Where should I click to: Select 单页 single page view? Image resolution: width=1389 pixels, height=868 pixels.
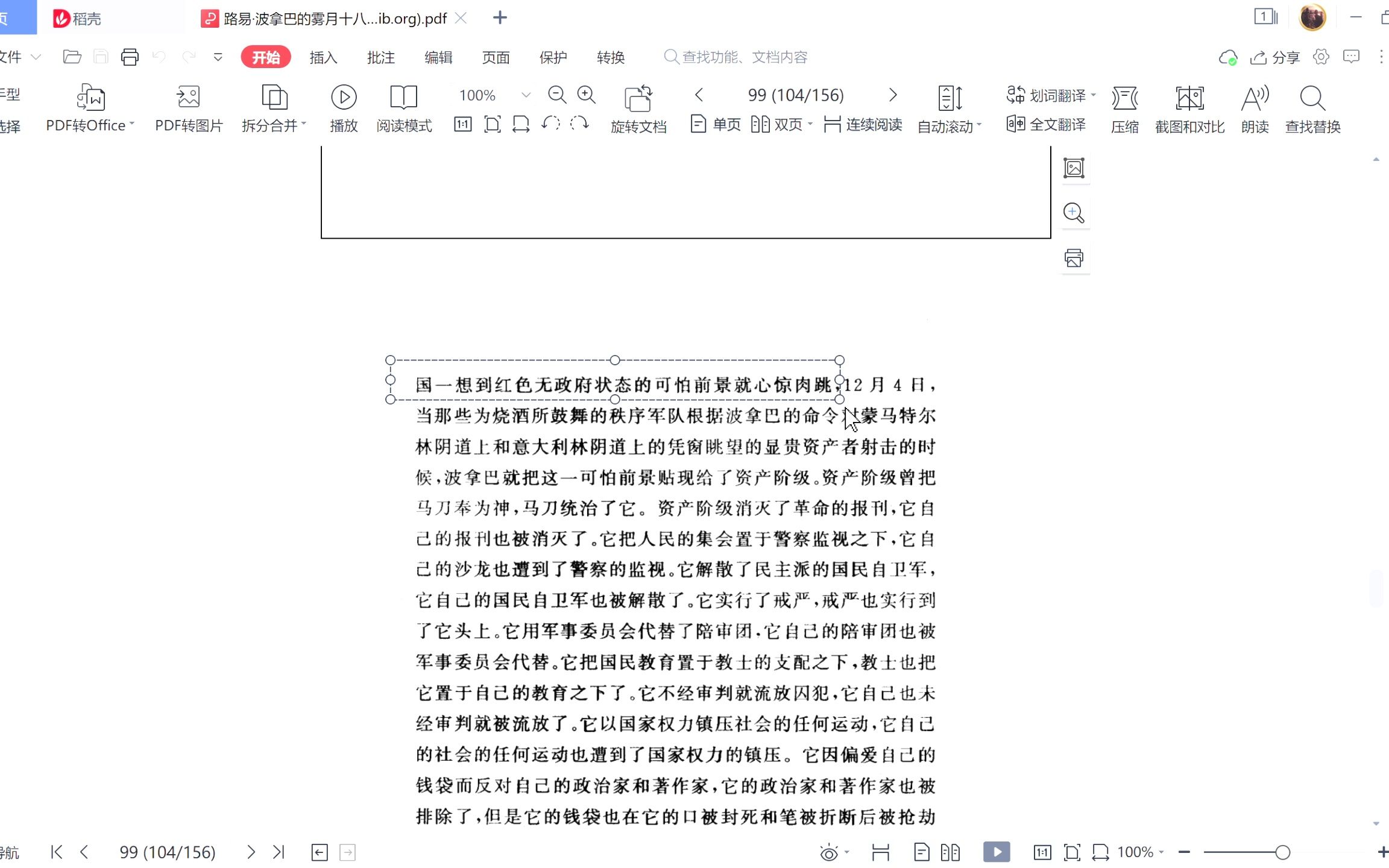(716, 124)
